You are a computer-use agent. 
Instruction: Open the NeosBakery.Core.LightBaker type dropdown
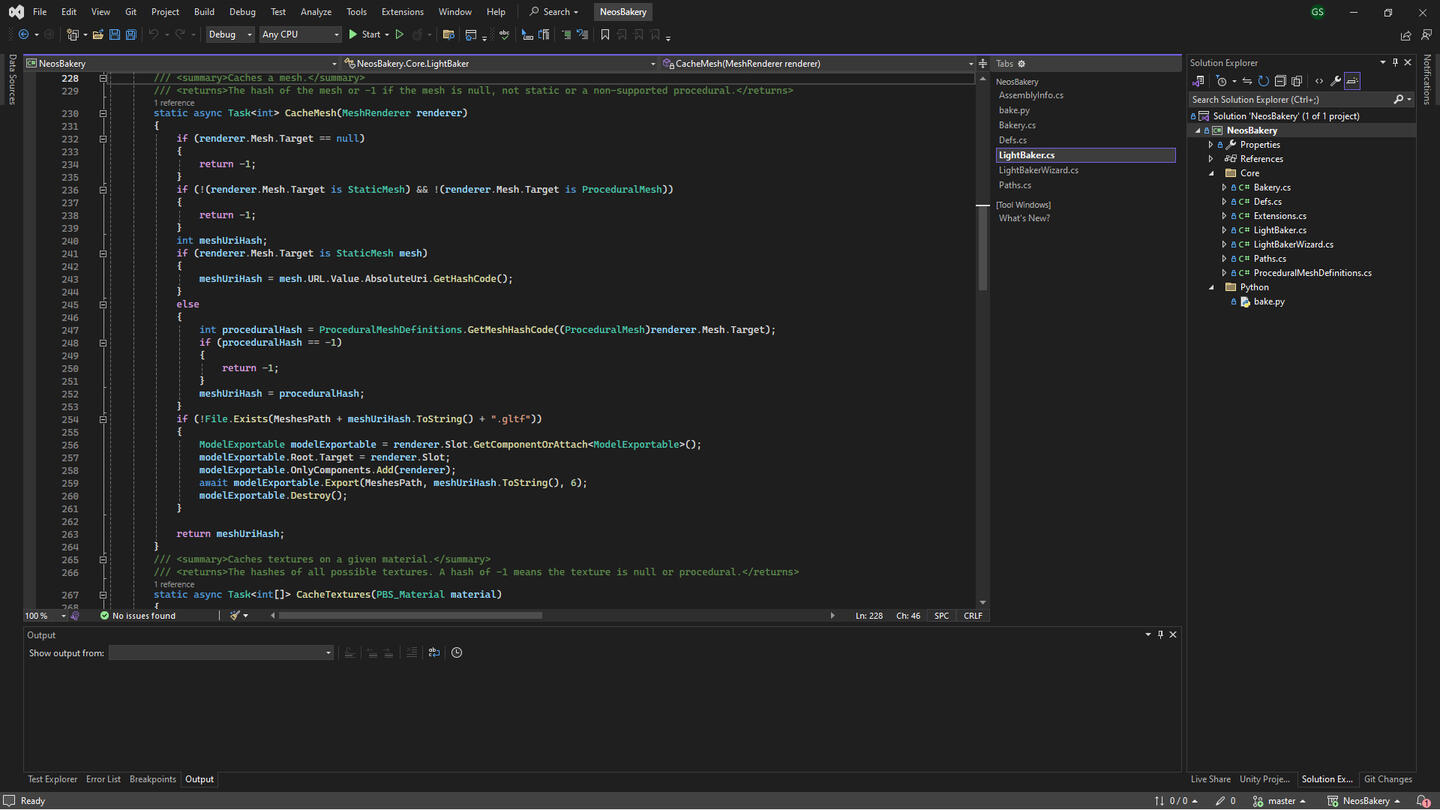coord(500,63)
